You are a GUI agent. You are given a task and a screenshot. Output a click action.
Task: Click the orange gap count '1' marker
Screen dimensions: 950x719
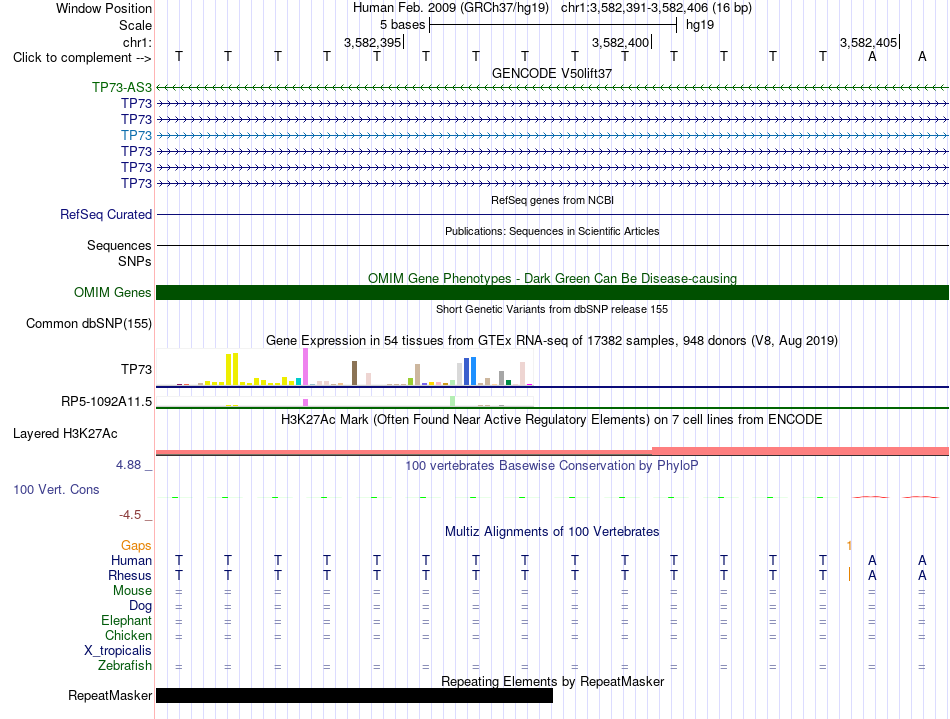coord(849,546)
